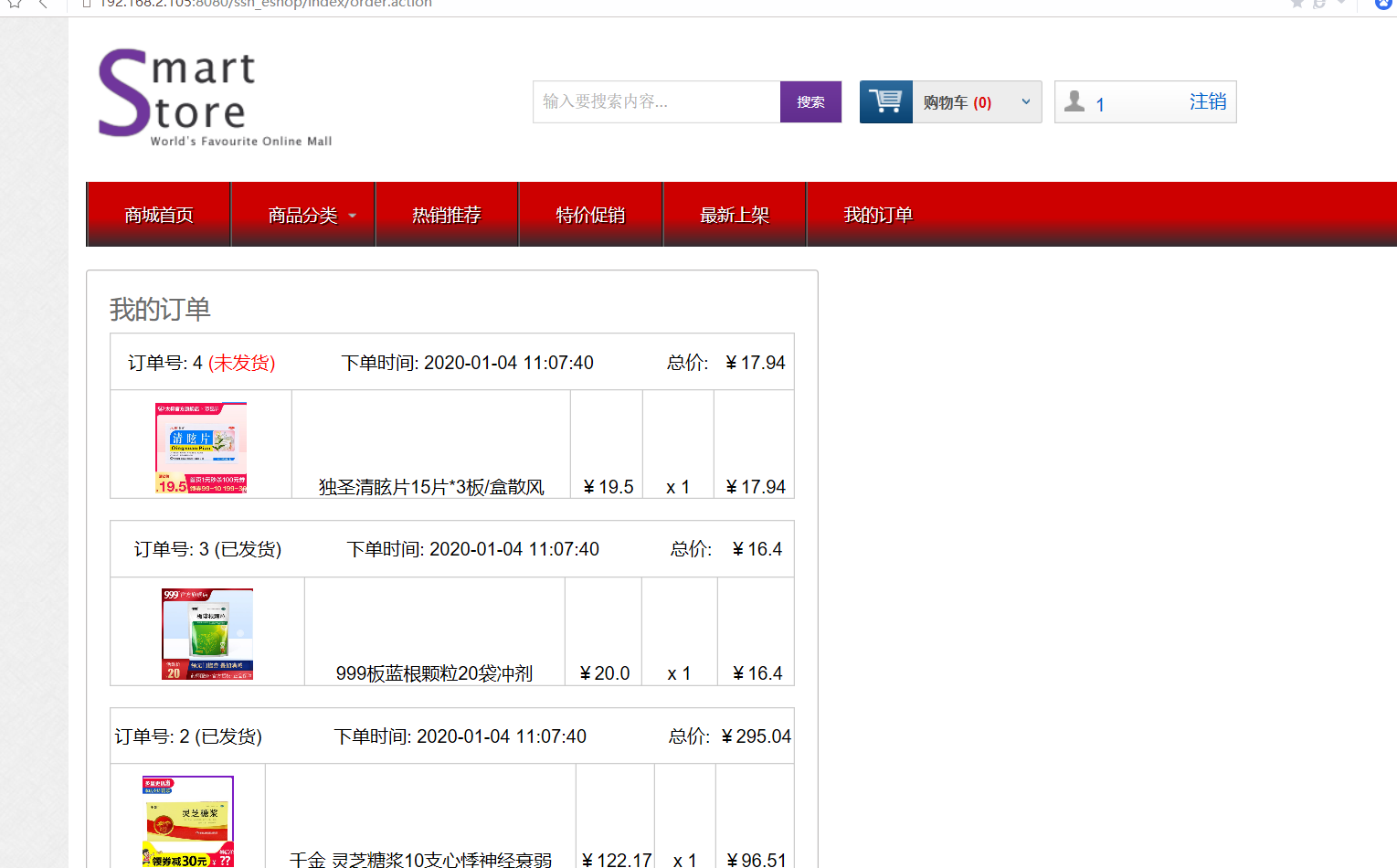
Task: Go to 商城首页 home tab
Action: tap(159, 215)
